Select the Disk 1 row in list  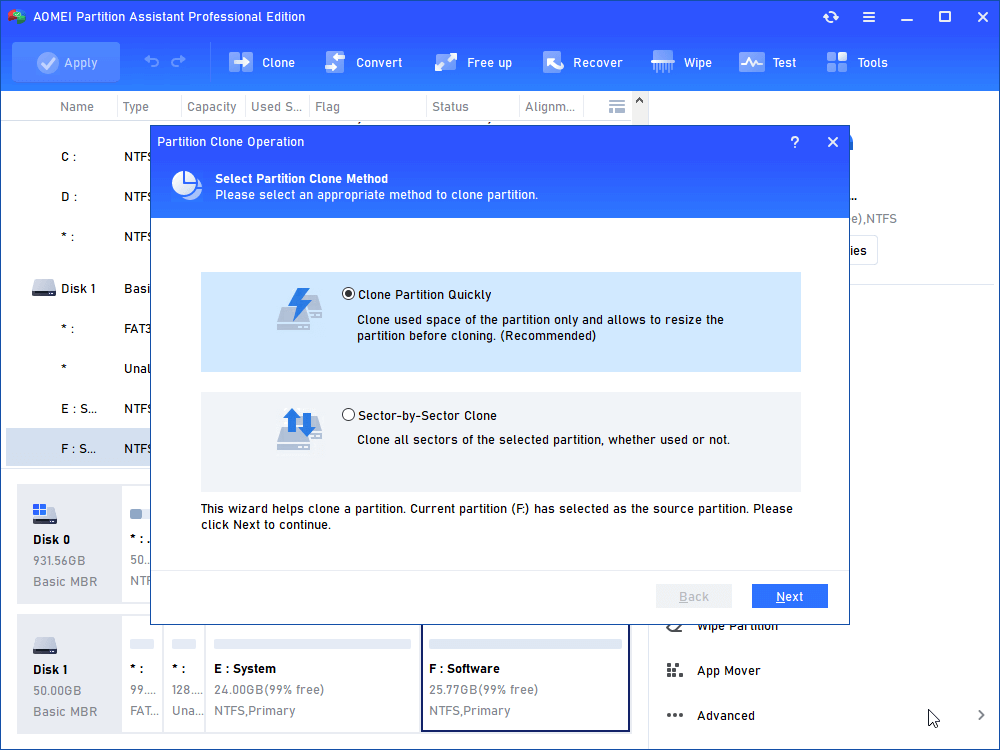pyautogui.click(x=78, y=288)
